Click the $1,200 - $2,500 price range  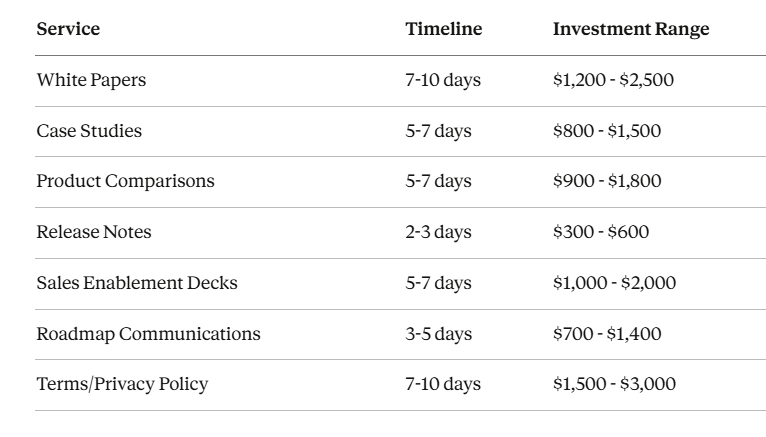point(613,80)
